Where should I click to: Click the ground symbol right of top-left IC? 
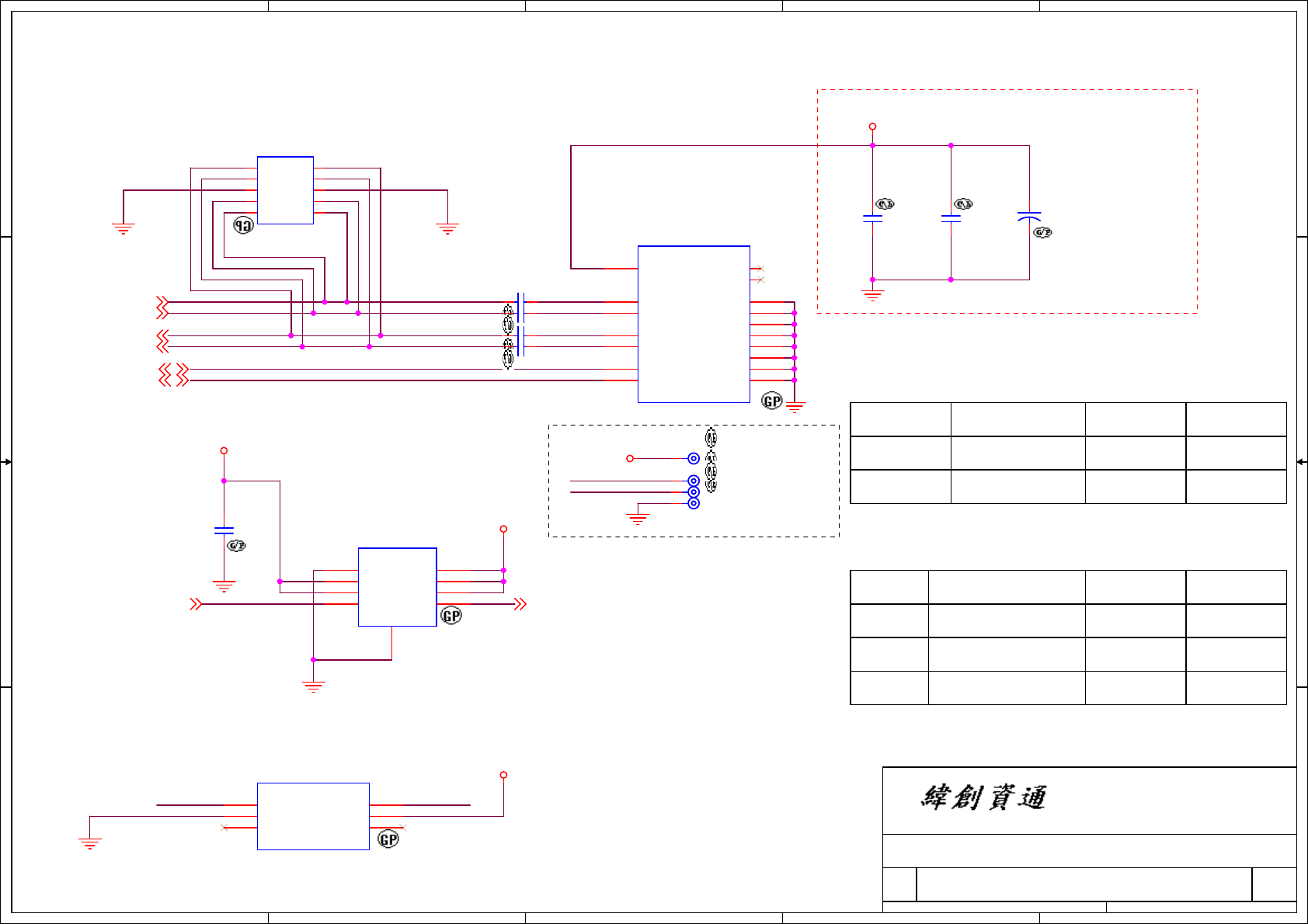click(447, 228)
